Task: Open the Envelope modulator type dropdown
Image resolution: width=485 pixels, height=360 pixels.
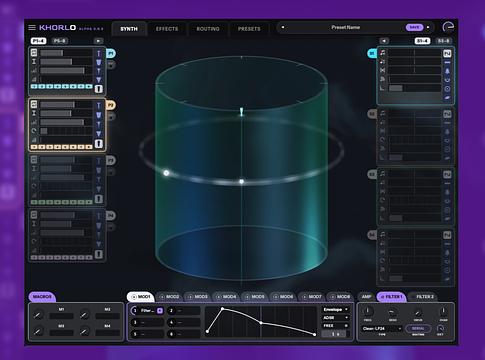Action: (335, 310)
